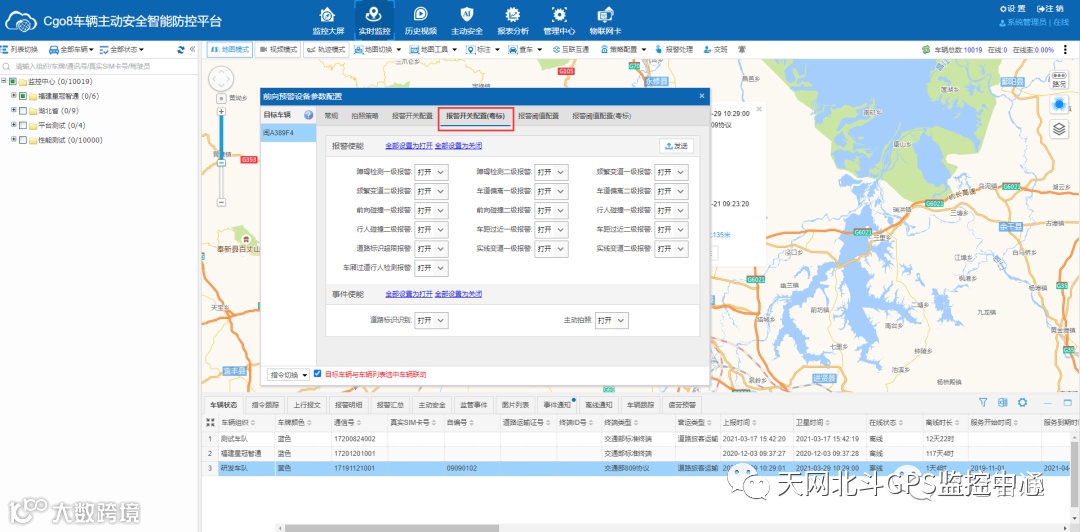Switch to the 拍照策略 tab

[365, 116]
